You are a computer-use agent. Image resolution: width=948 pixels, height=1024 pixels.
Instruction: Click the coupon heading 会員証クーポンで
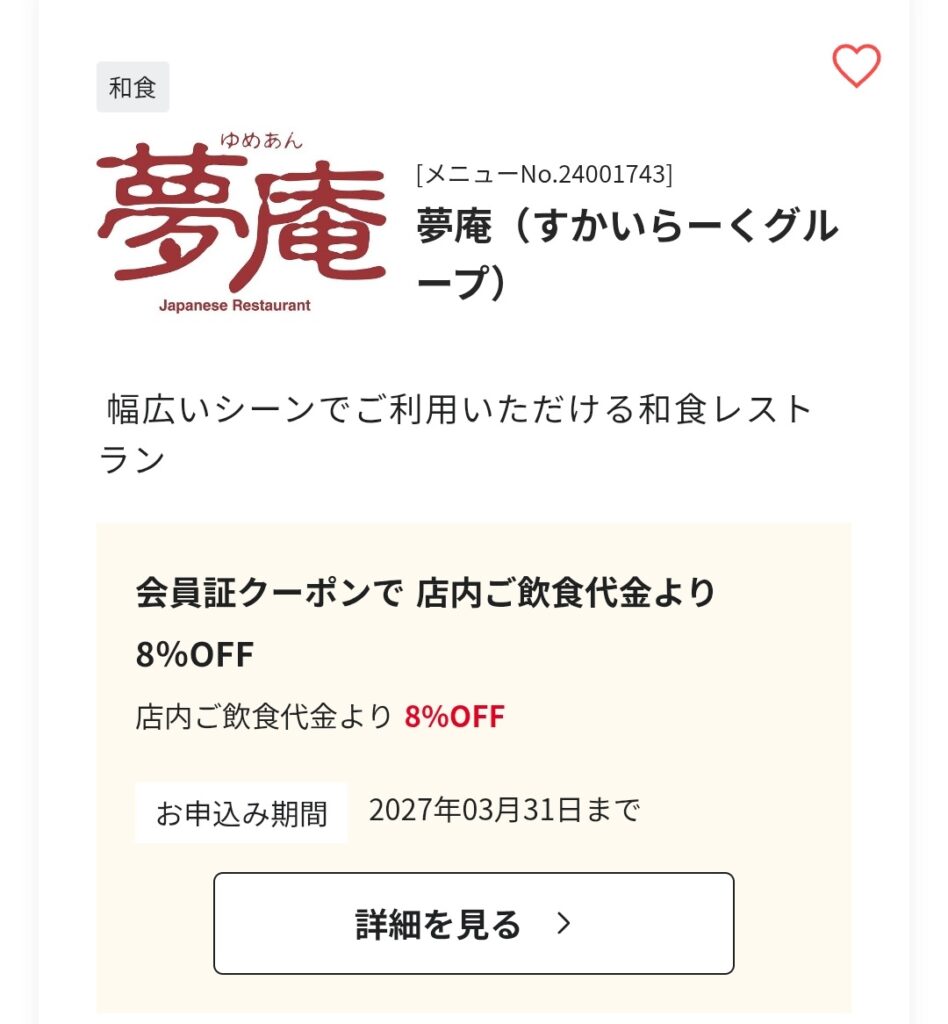pos(268,593)
